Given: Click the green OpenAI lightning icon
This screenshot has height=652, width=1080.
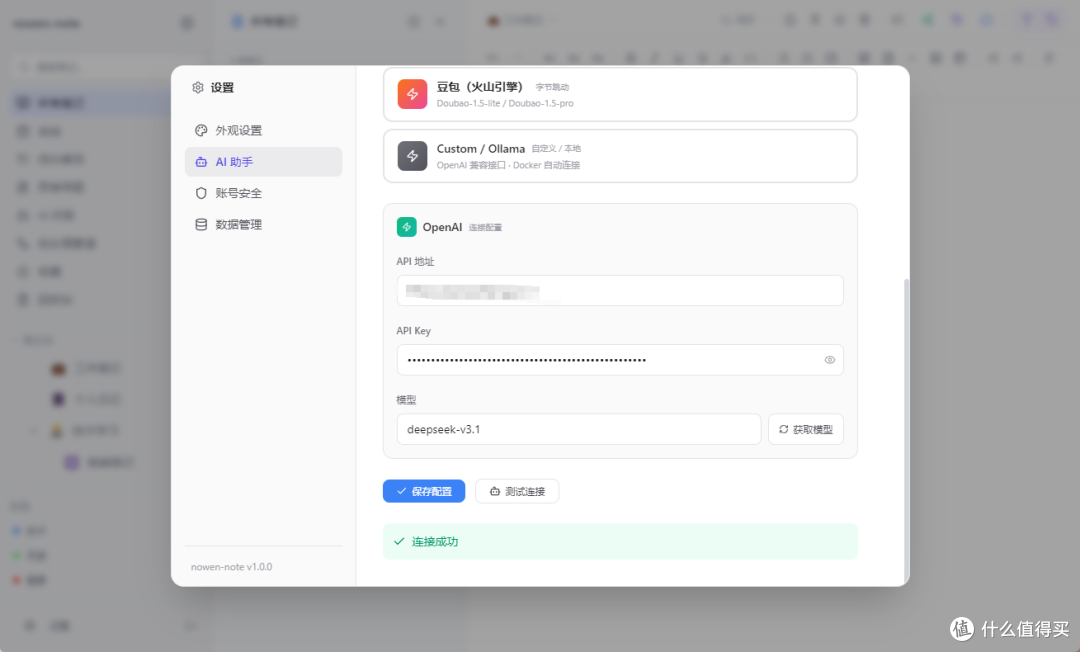Looking at the screenshot, I should click(406, 227).
